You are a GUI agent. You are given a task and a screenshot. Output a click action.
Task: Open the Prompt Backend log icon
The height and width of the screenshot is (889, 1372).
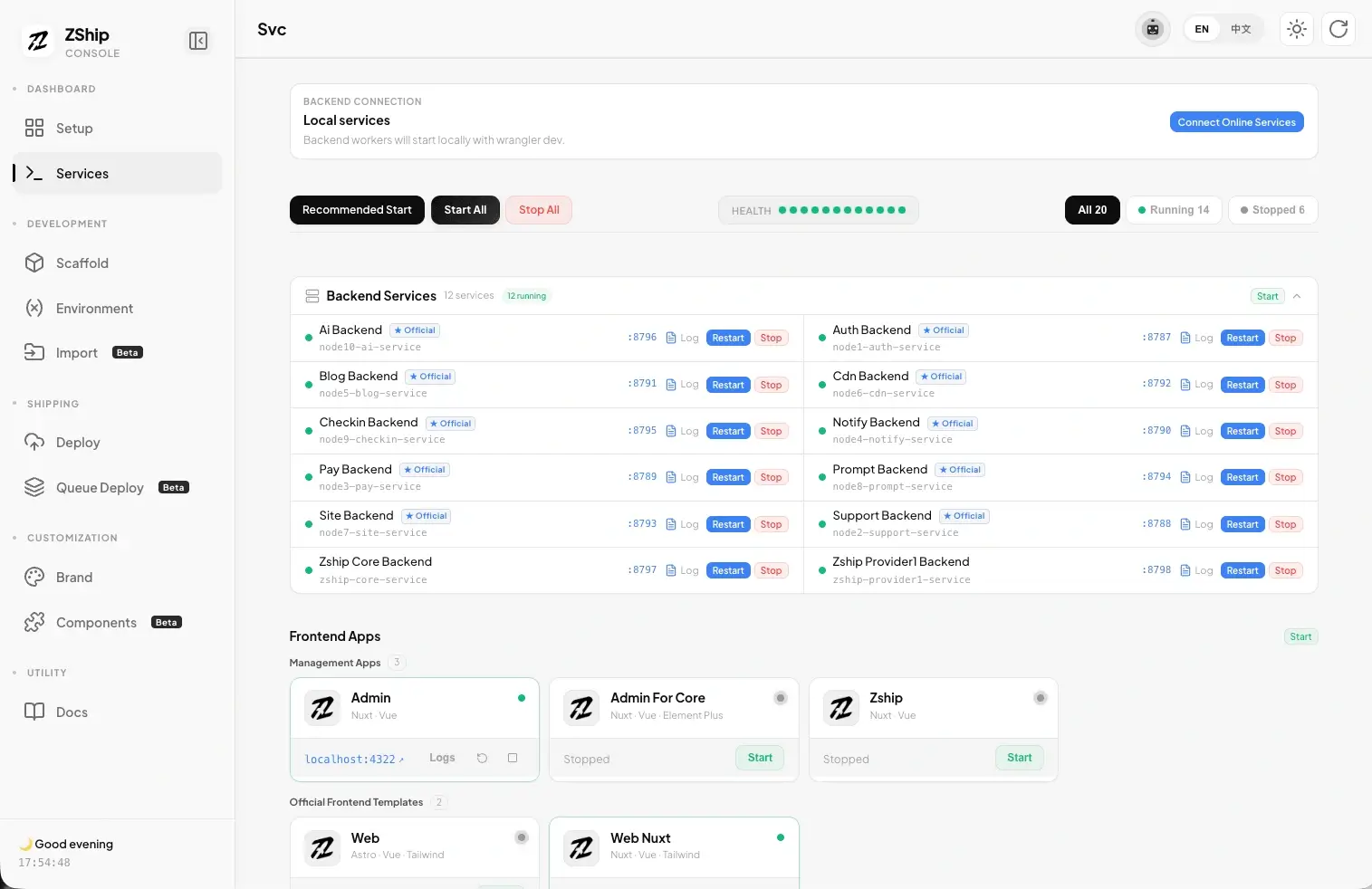click(1185, 477)
